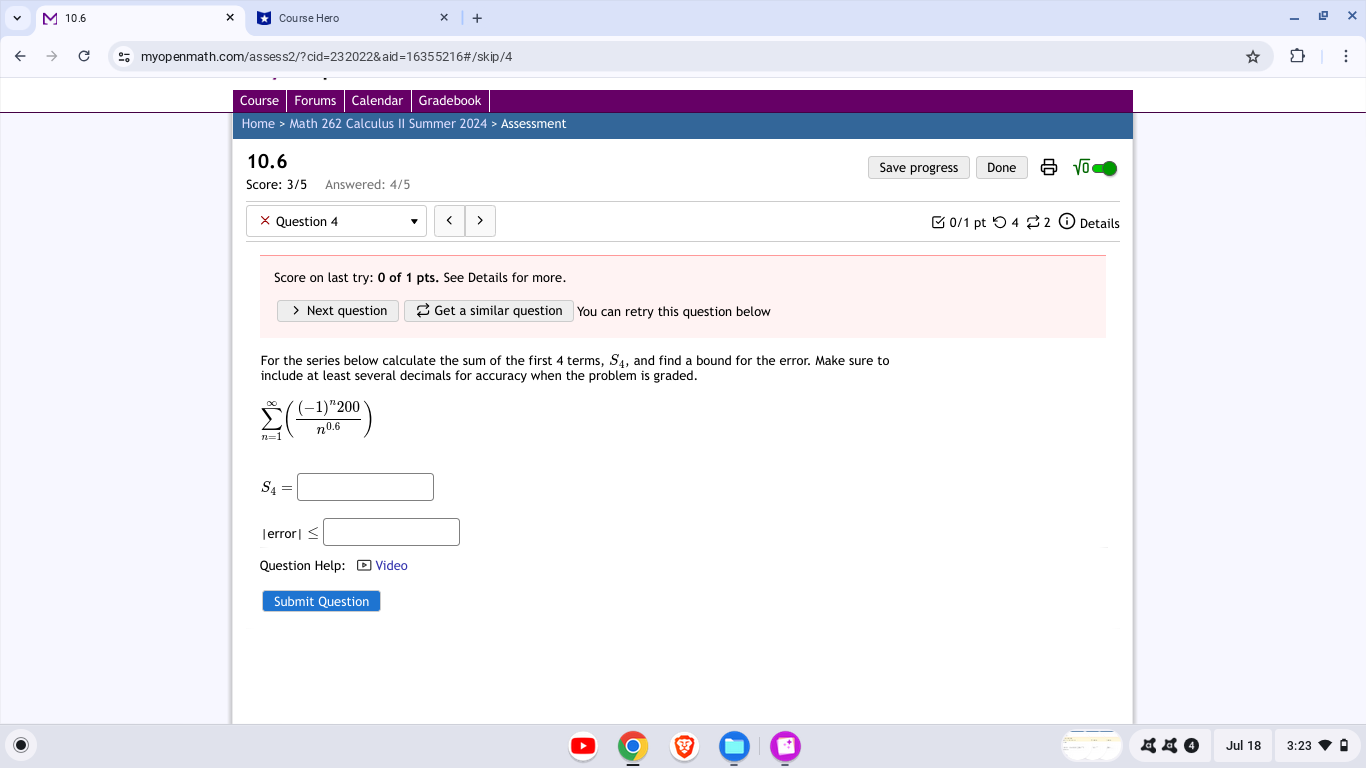Open the Video help link
1366x768 pixels.
[x=391, y=566]
